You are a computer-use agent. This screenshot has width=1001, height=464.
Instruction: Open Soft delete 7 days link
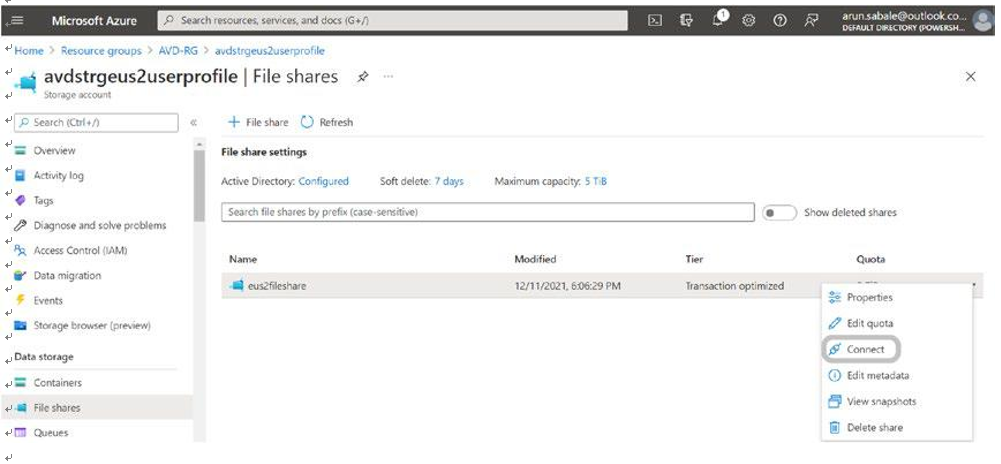449,181
